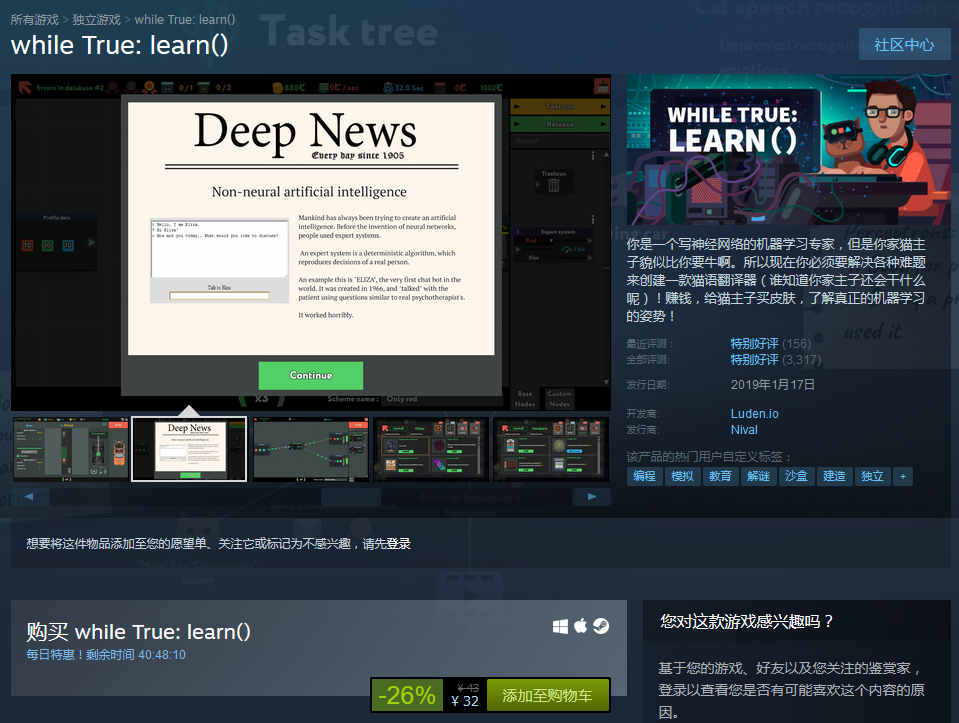Screen dimensions: 959x723
Task: Select the fifth hardware screenshot thumbnail
Action: click(x=550, y=449)
